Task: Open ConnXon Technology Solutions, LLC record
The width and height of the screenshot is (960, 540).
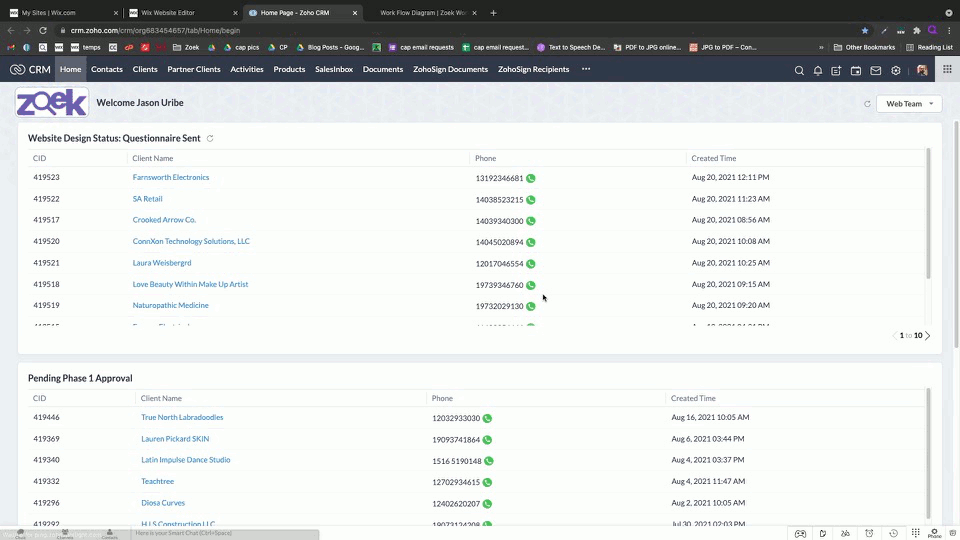Action: pos(191,241)
